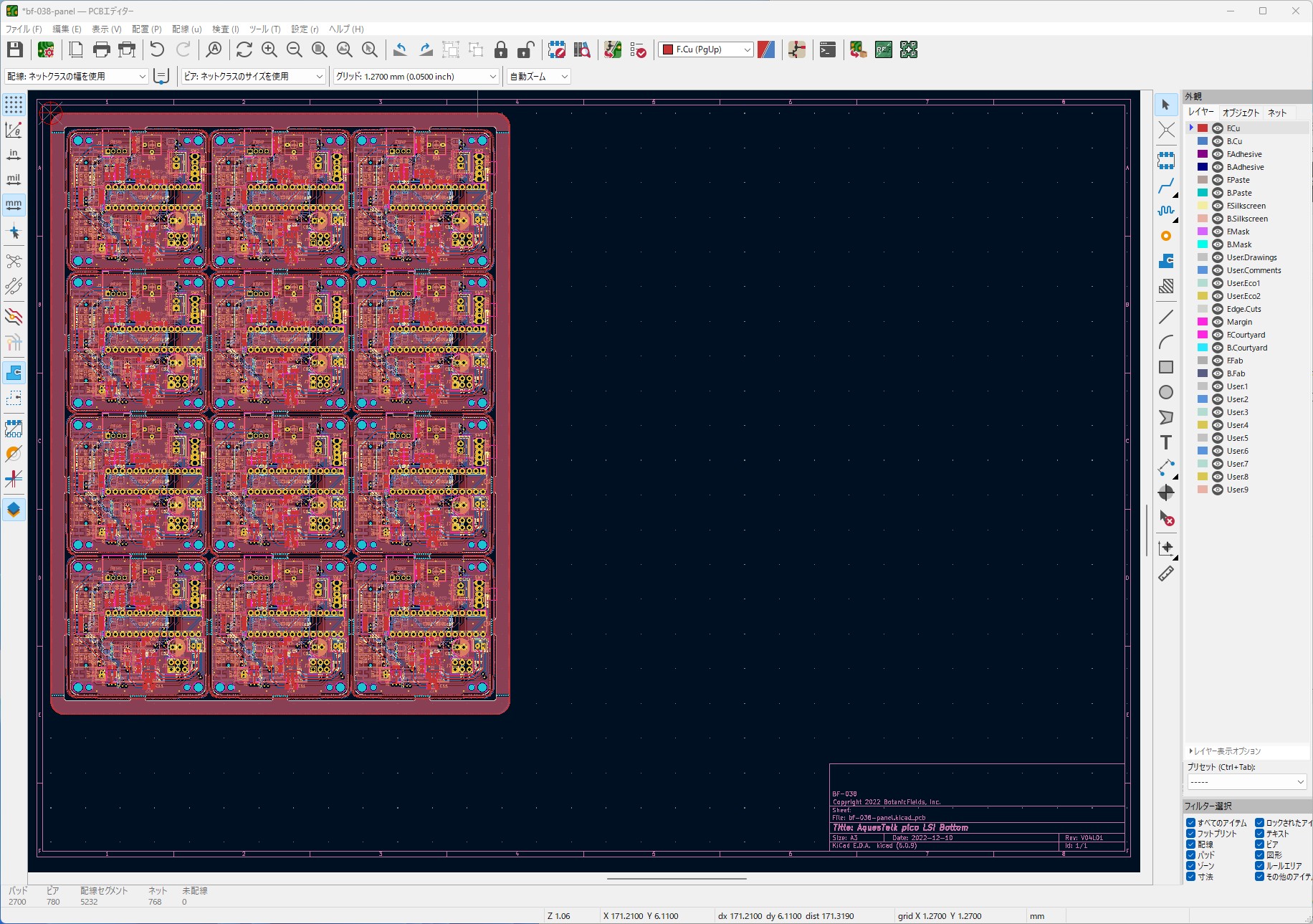Hide the F.Silkscreen layer

pos(1216,206)
